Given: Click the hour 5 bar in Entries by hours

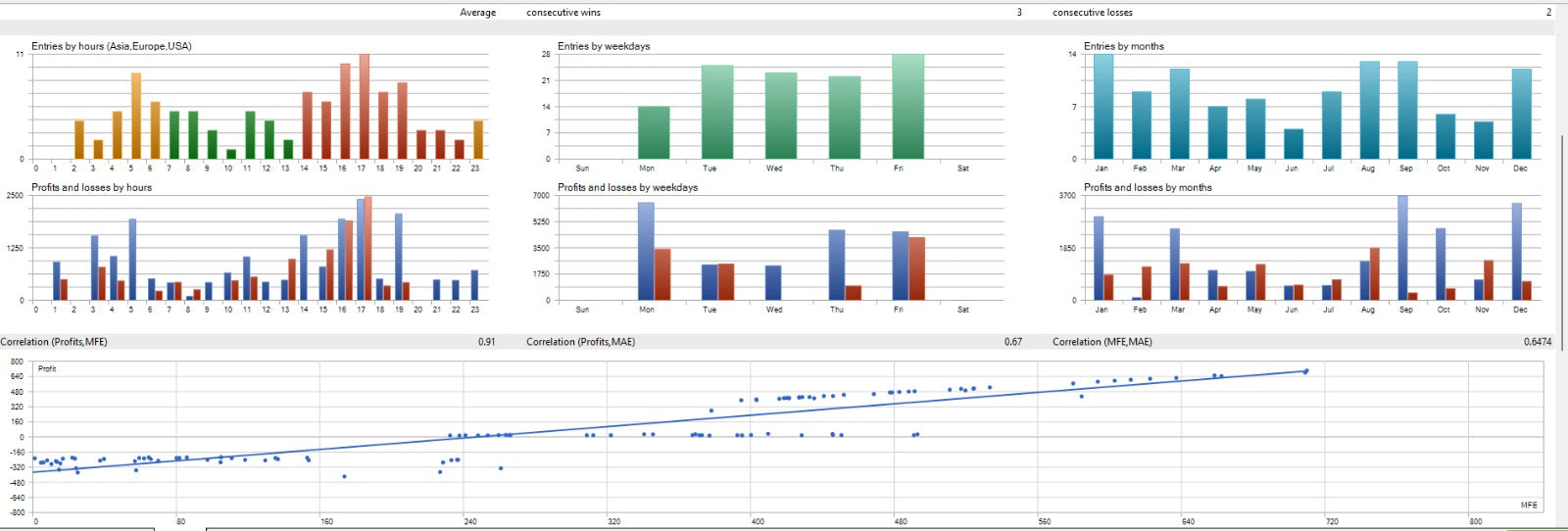Looking at the screenshot, I should point(136,116).
